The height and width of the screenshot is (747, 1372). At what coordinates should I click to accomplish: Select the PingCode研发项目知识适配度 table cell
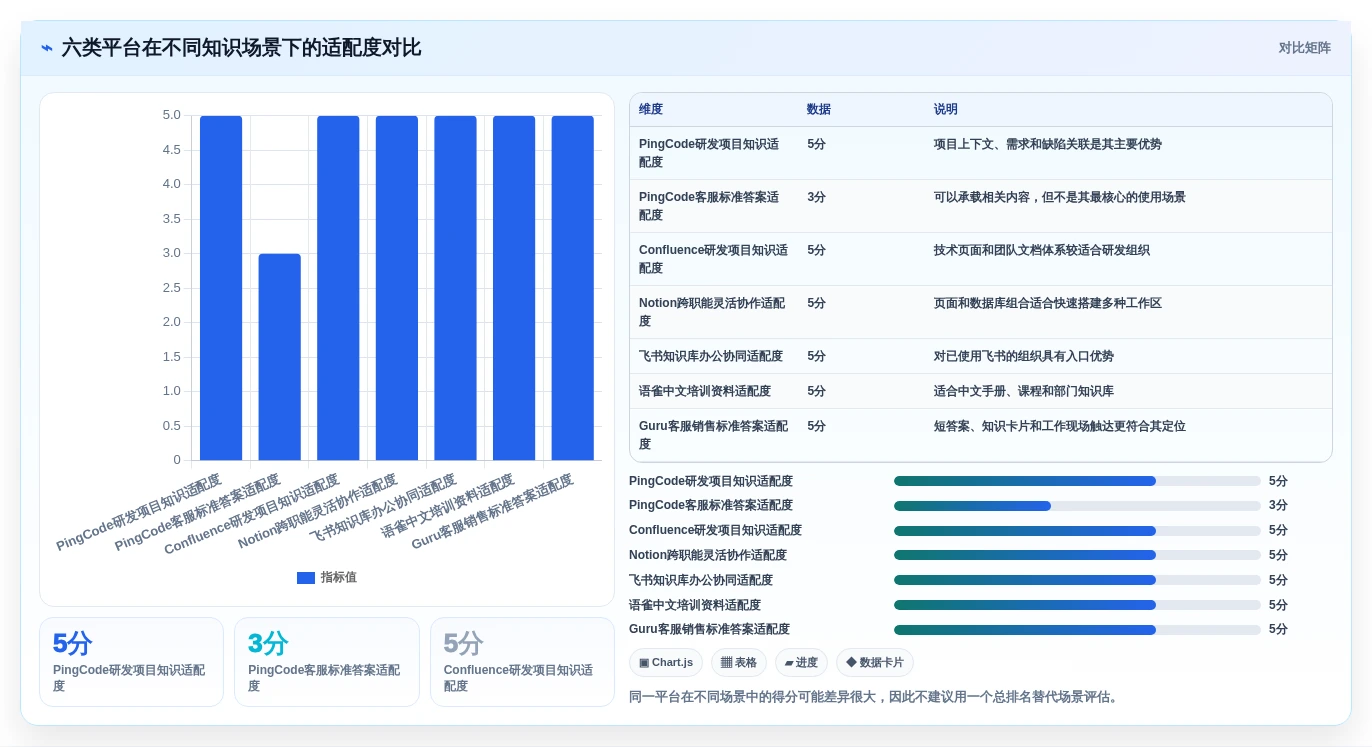point(713,153)
